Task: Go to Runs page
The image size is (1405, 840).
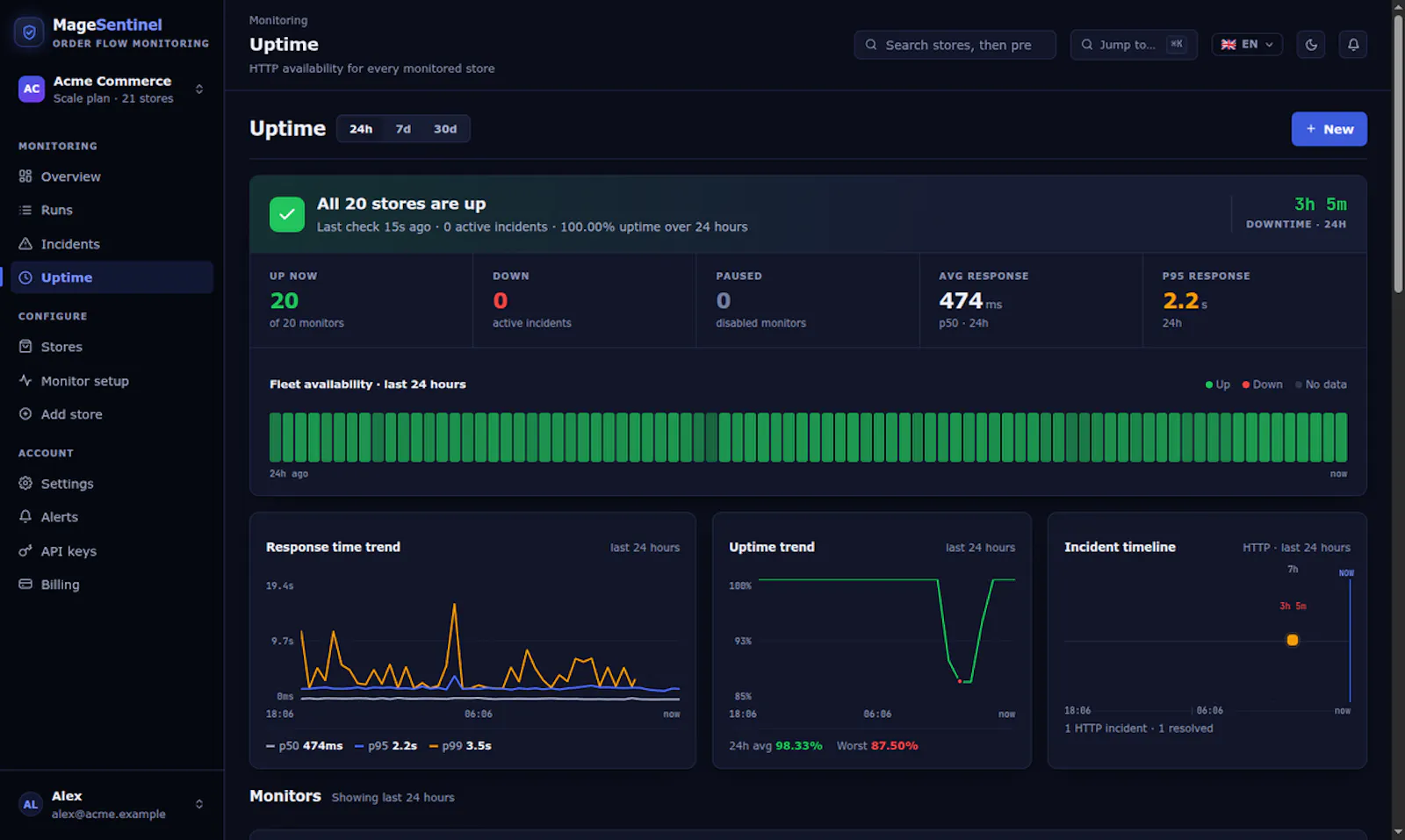Action: (x=112, y=210)
